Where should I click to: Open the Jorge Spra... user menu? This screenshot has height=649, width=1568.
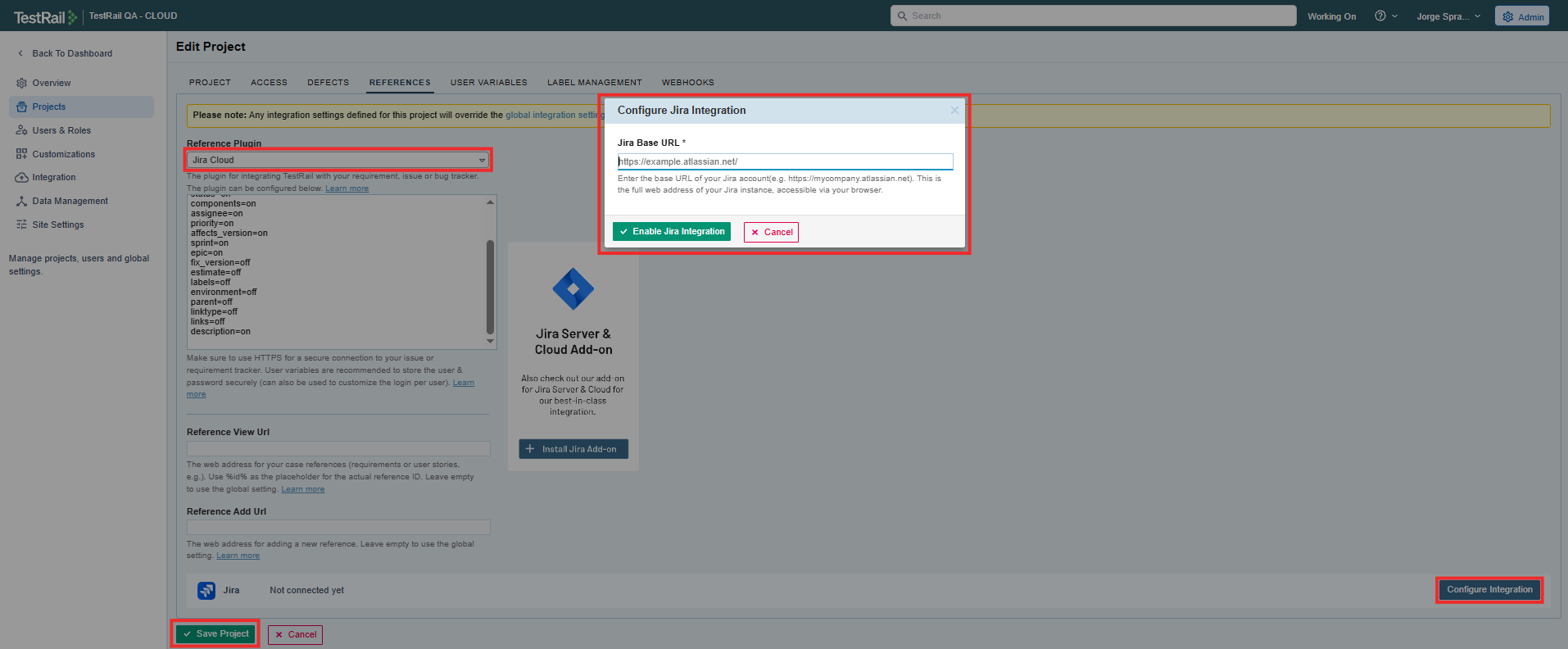(x=1448, y=16)
